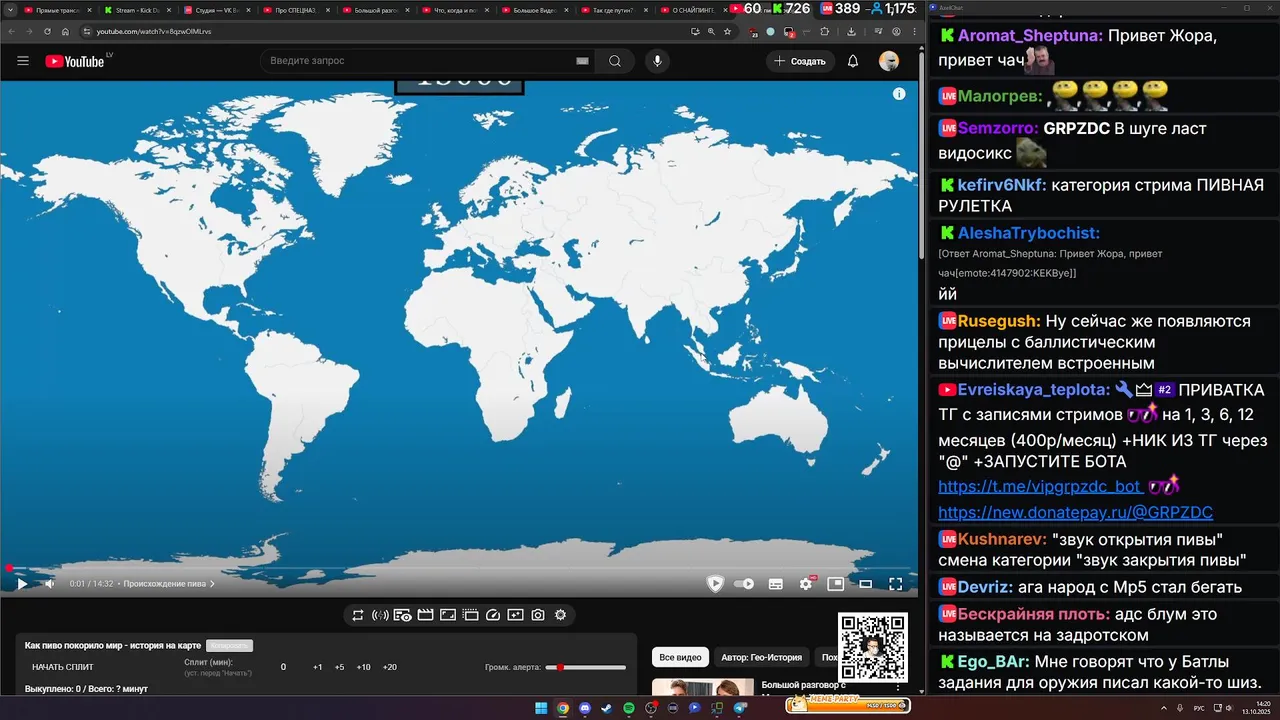1280x720 pixels.
Task: Open the new.donatepay.ru/@GRPZDC chat link
Action: coord(1075,512)
